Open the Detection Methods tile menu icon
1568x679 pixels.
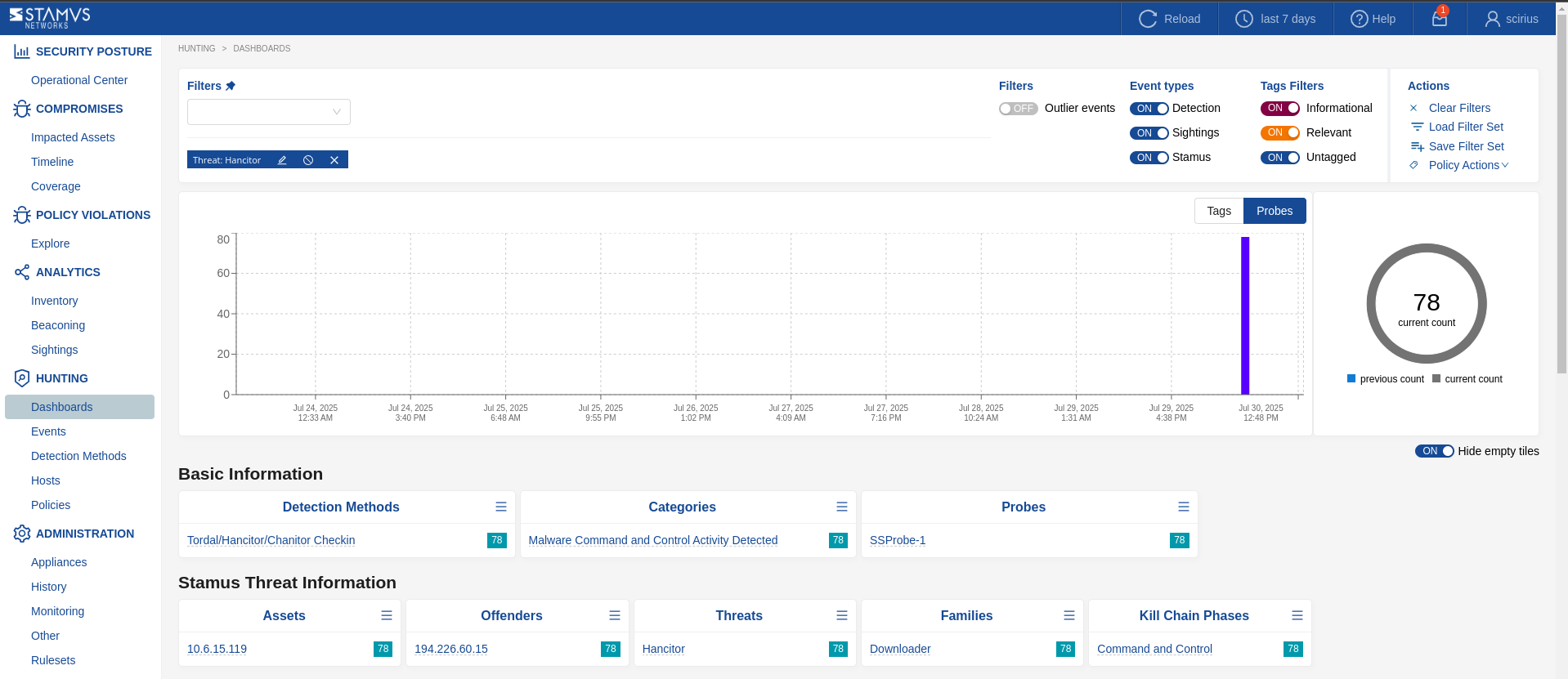pyautogui.click(x=501, y=507)
